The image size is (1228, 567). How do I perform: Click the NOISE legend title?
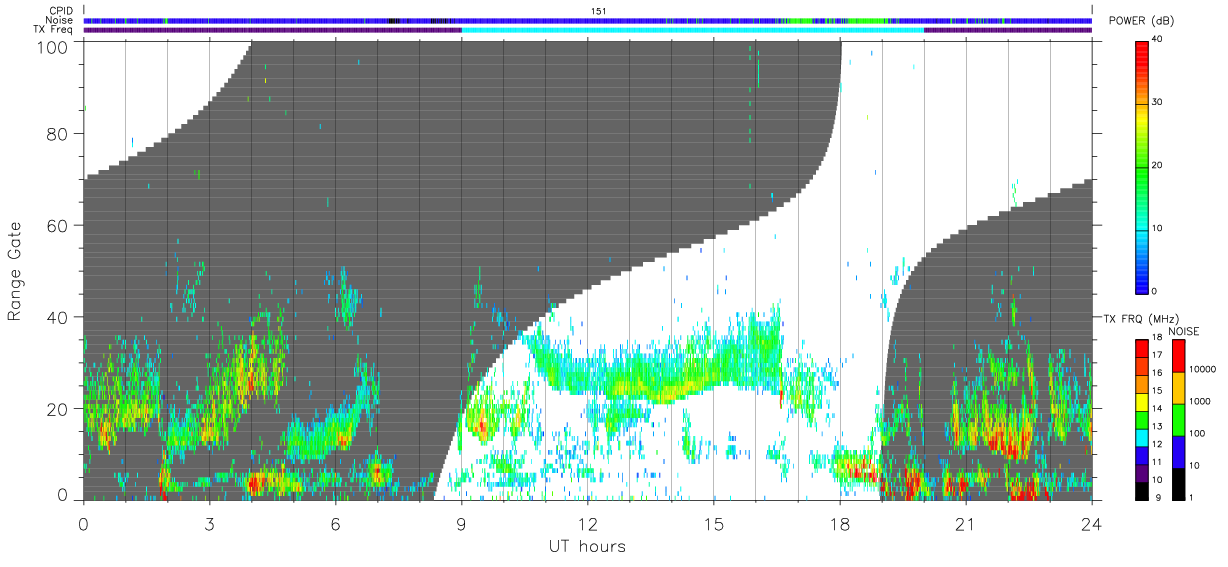click(1183, 331)
